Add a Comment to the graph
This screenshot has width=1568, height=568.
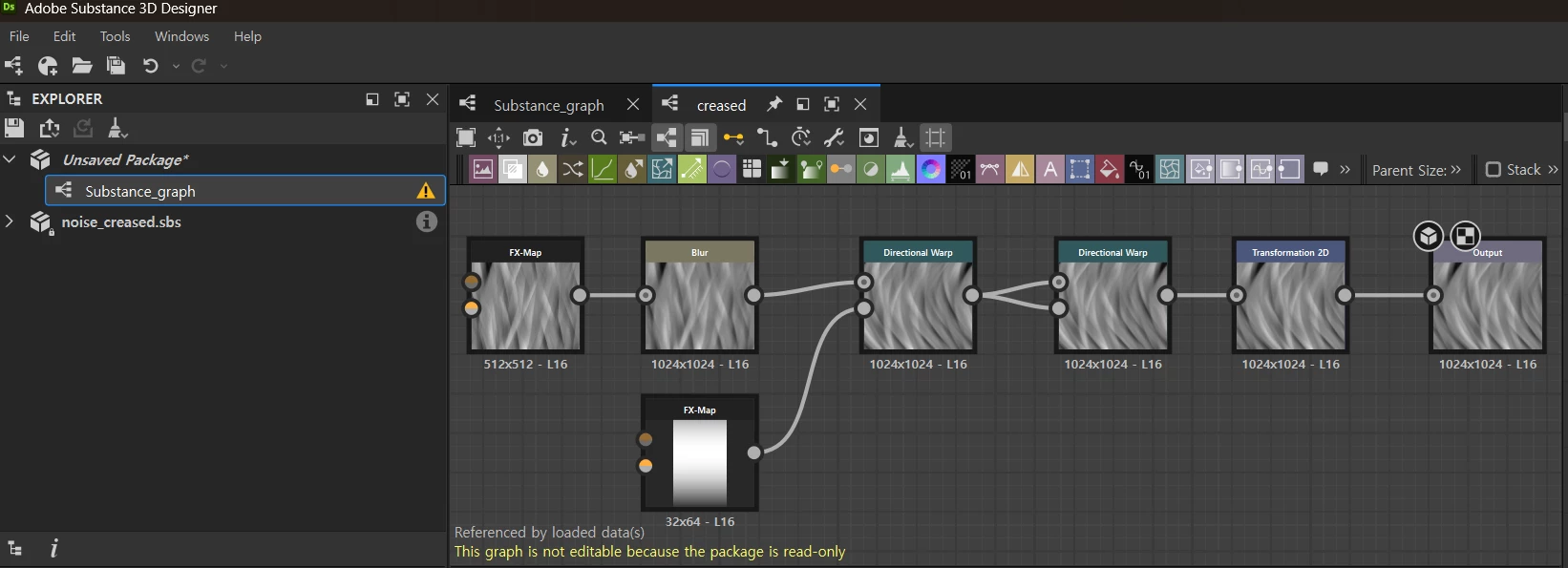(x=1321, y=169)
